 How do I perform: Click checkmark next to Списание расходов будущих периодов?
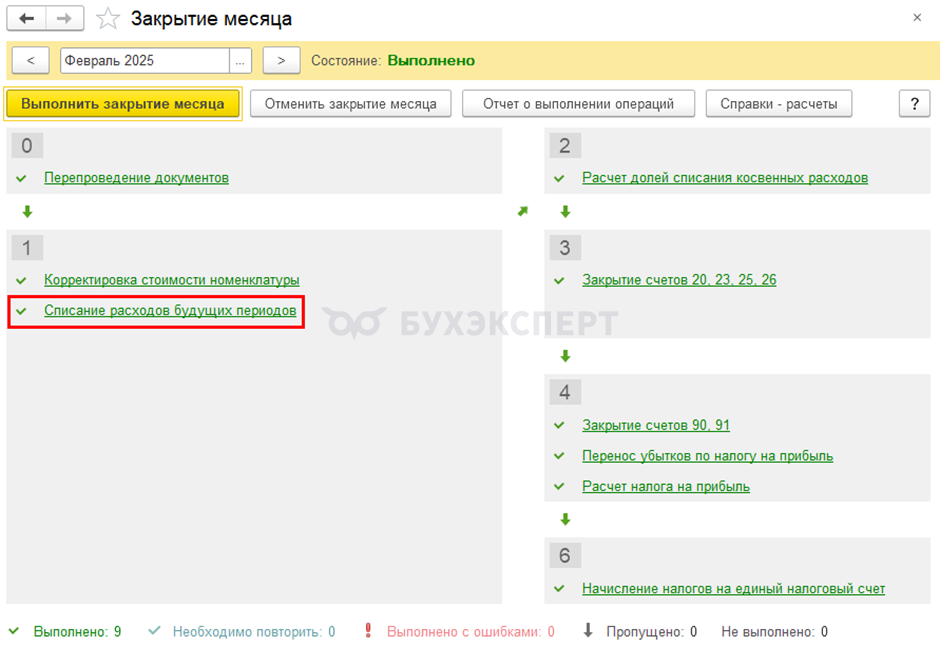[22, 311]
